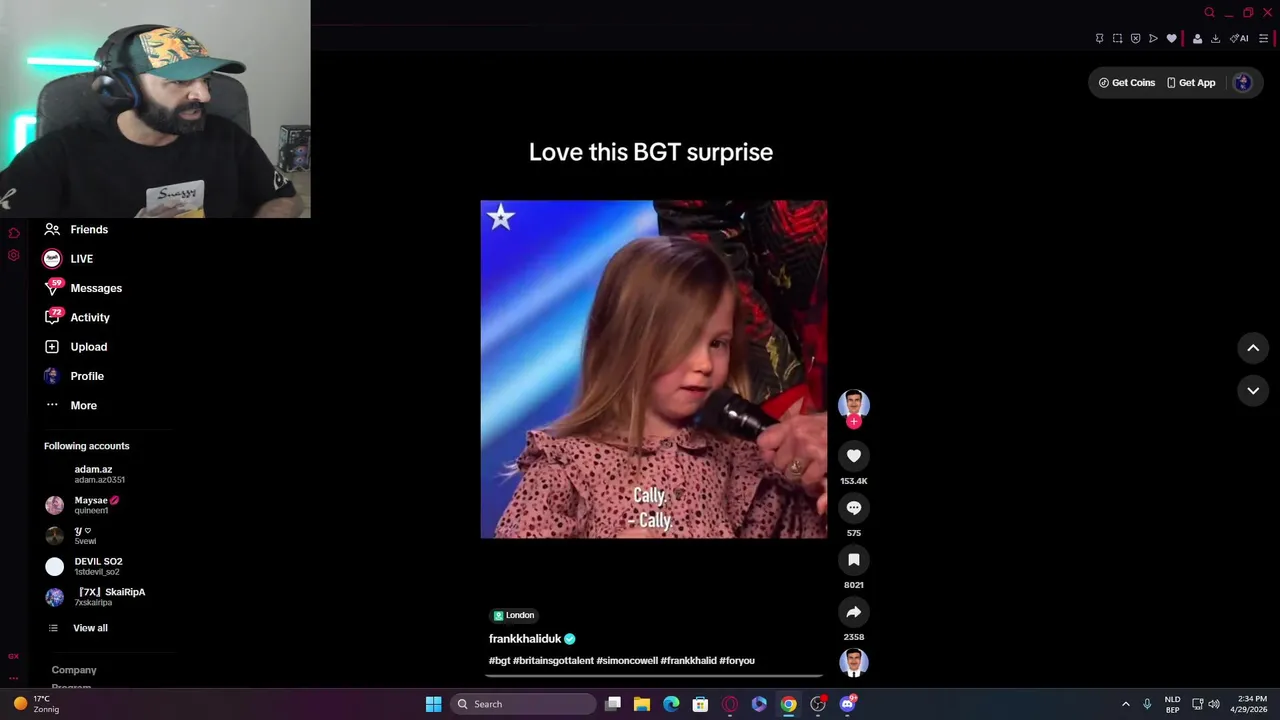Click the #simoncowell hashtag

627,661
